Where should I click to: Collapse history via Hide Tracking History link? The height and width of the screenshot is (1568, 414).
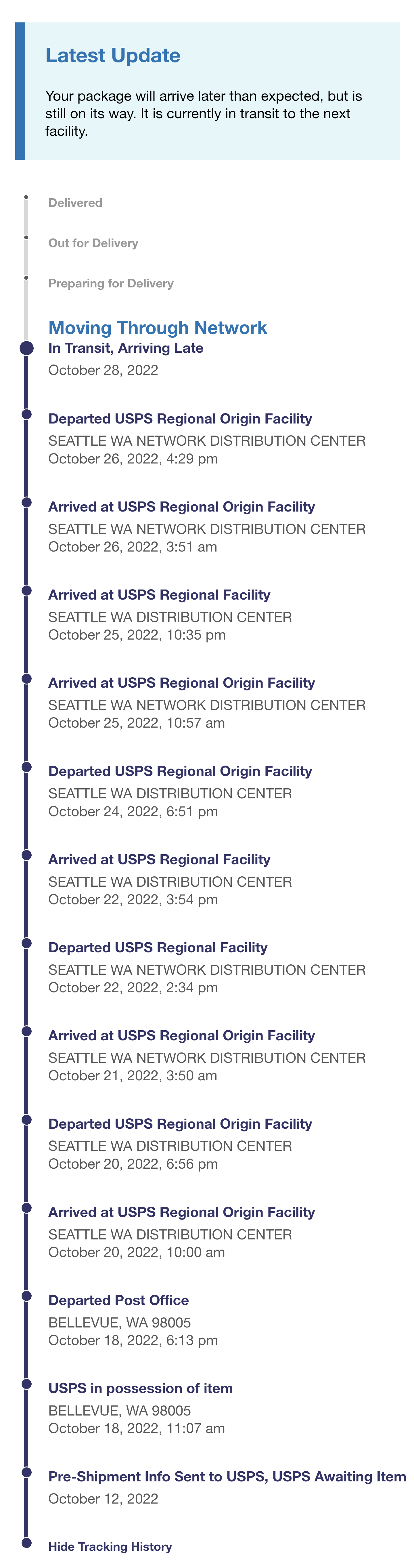coord(110,1546)
